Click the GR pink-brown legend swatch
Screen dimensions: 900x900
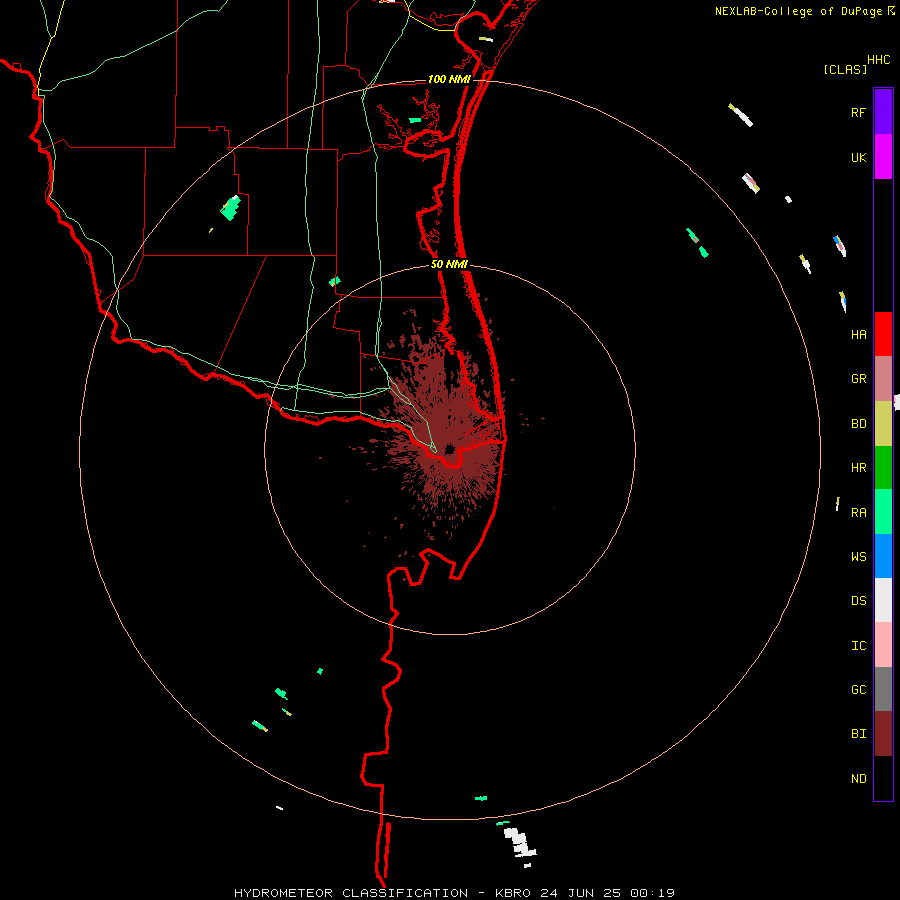point(883,379)
